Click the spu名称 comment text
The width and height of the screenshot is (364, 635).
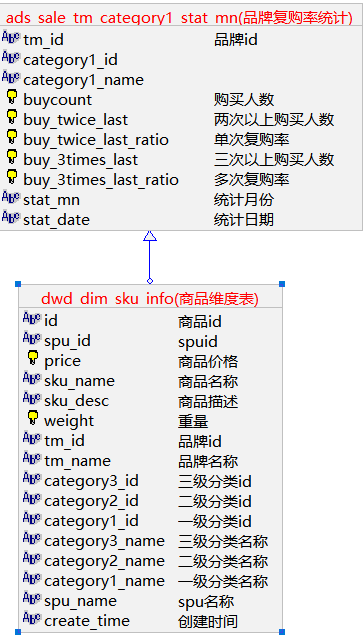pos(206,601)
